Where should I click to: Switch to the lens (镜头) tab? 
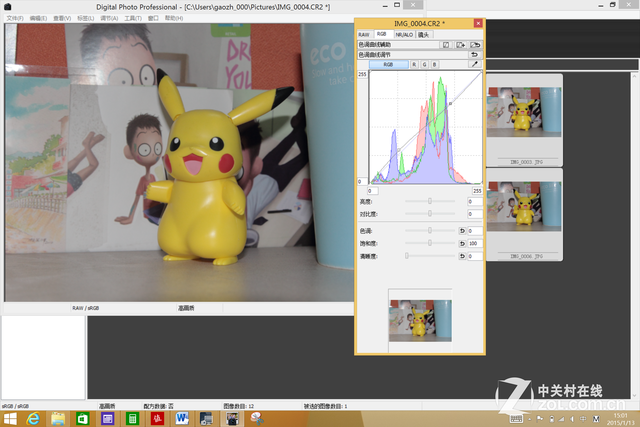tap(424, 35)
